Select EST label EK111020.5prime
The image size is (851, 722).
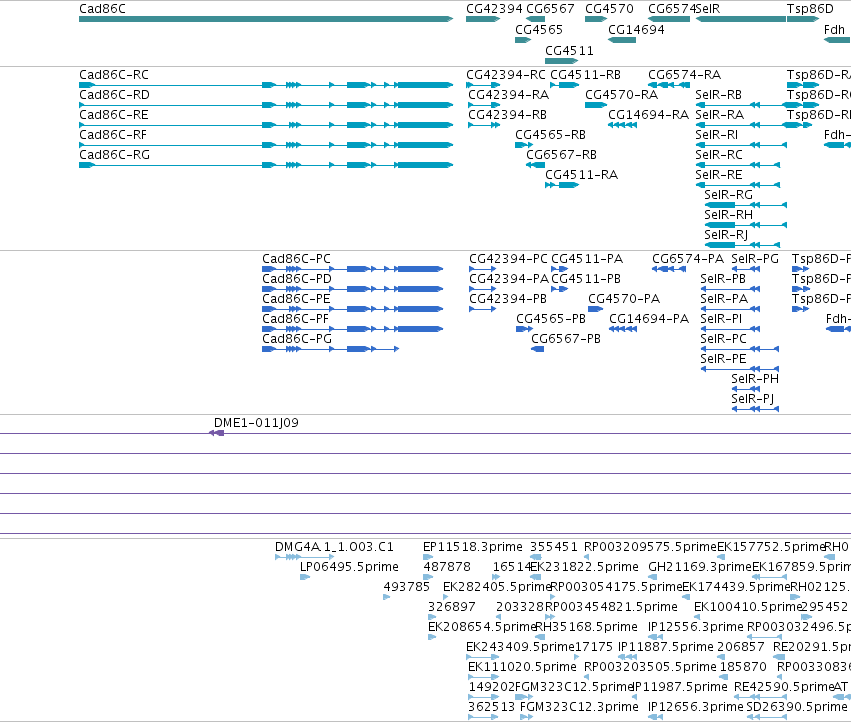[x=522, y=667]
